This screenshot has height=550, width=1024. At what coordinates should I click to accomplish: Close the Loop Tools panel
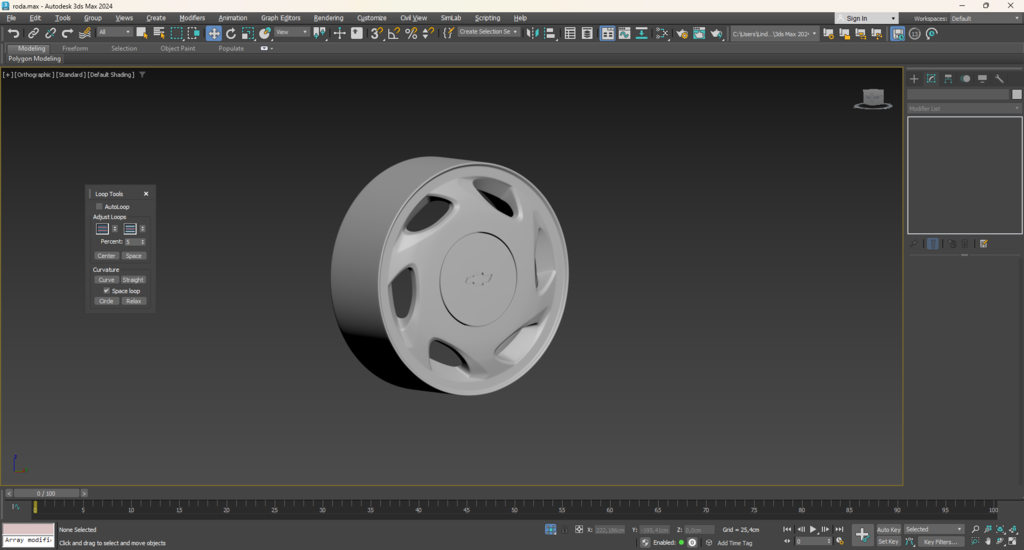coord(146,194)
